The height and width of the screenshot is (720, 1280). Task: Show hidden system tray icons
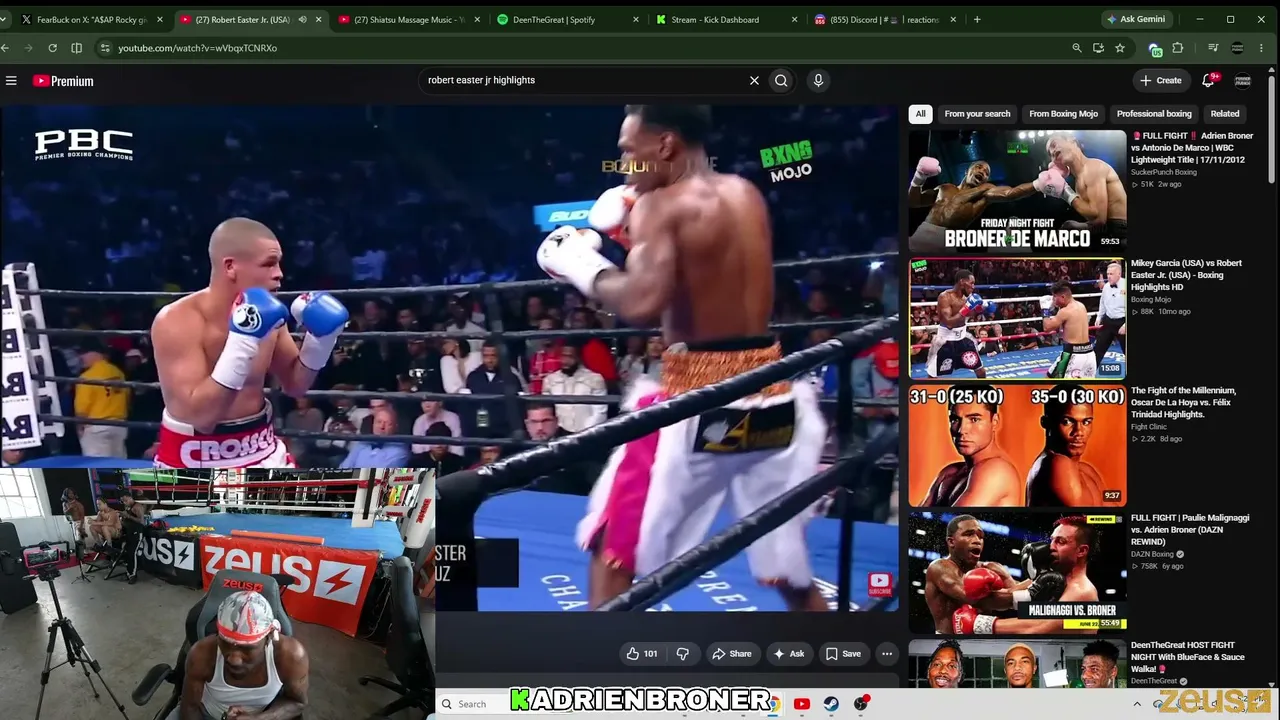coord(1136,704)
